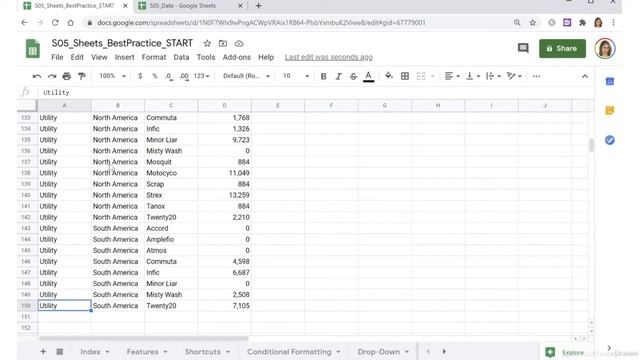Open the Tools menu
The height and width of the screenshot is (360, 640).
[206, 57]
